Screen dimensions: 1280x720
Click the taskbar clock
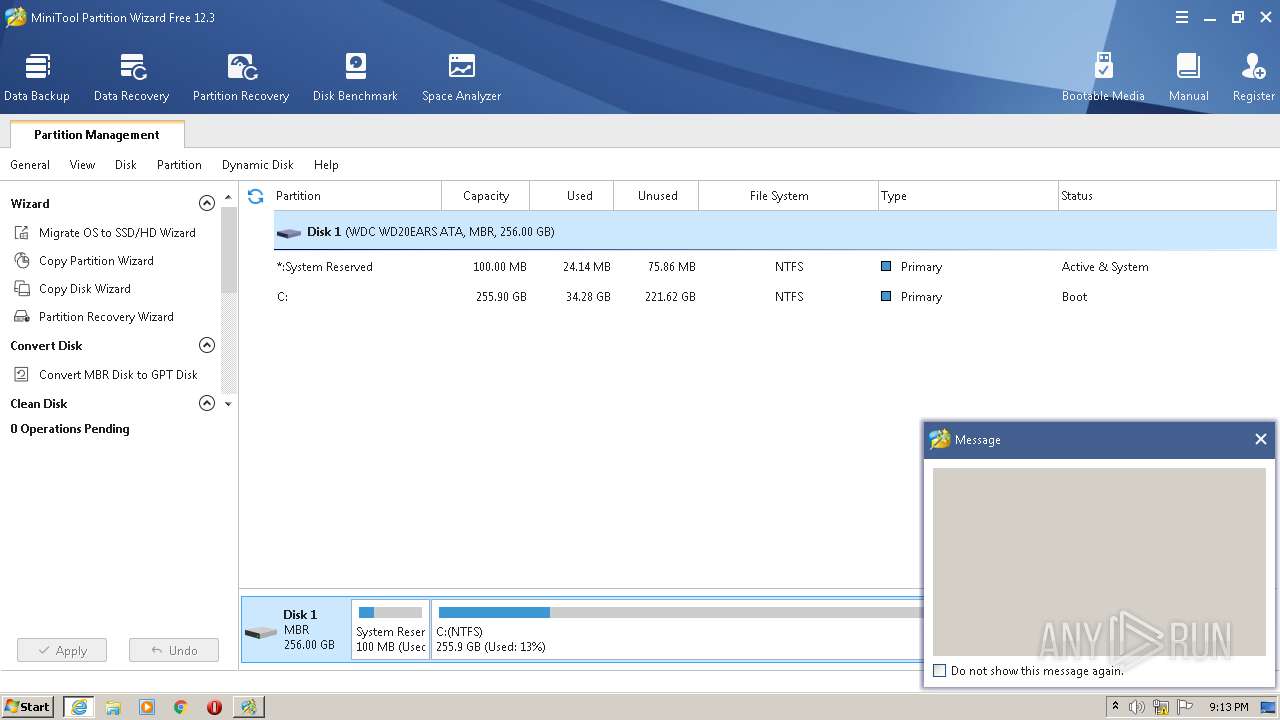[x=1228, y=707]
